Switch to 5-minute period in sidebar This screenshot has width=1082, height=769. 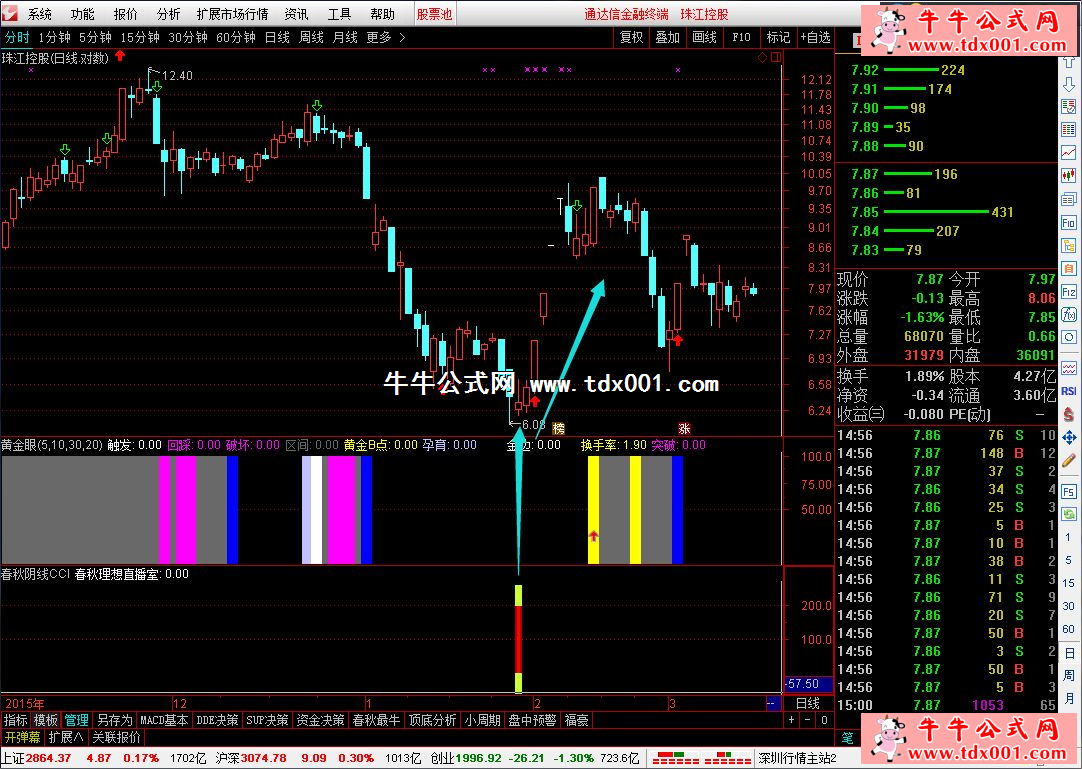click(1068, 560)
